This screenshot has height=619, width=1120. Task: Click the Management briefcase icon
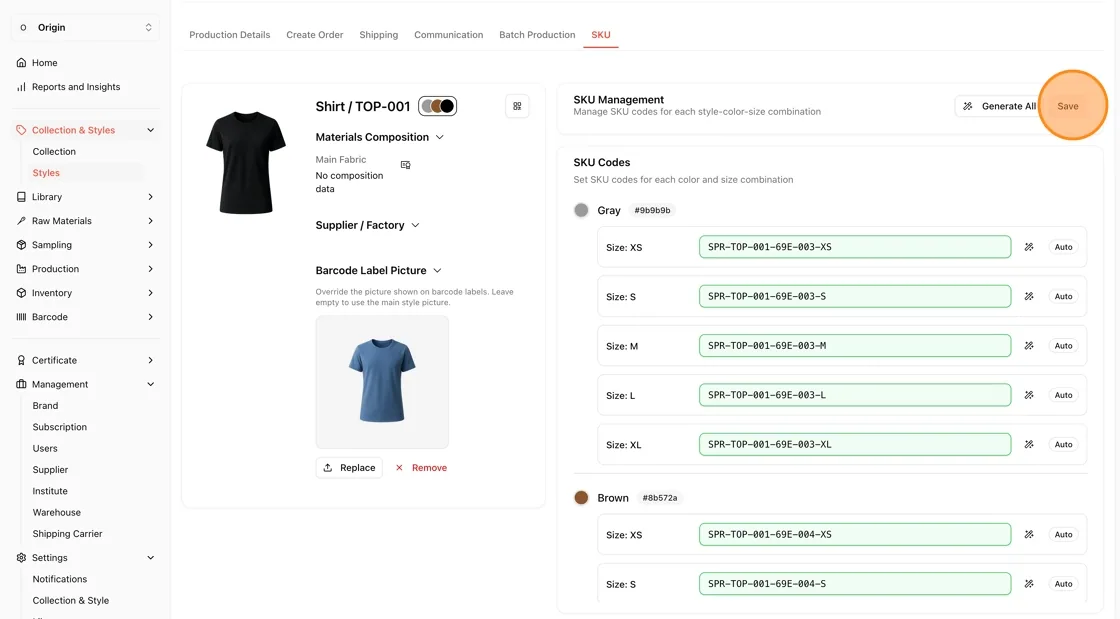coord(21,384)
